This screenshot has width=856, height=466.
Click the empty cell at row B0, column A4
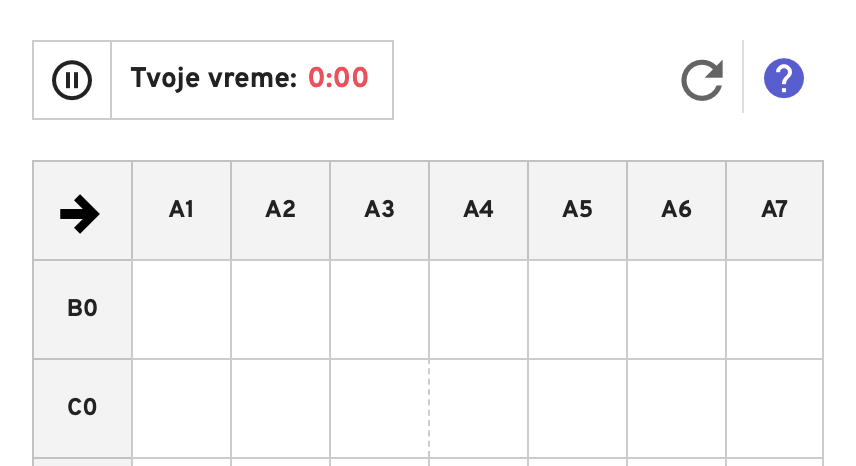point(479,309)
